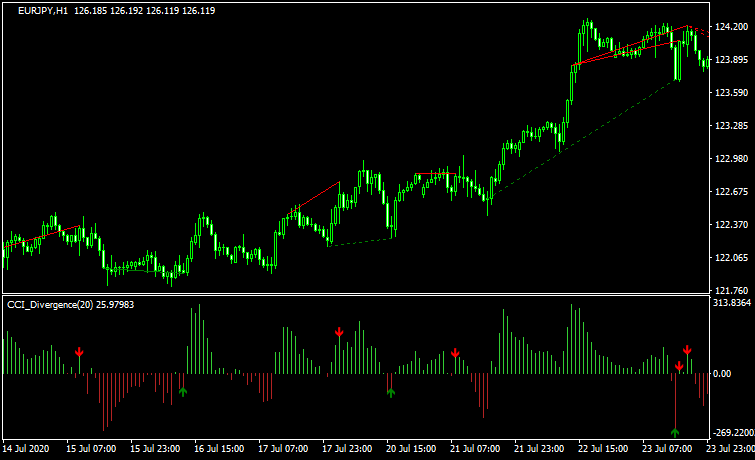Click the 0.00 level on indicator scale

point(723,374)
